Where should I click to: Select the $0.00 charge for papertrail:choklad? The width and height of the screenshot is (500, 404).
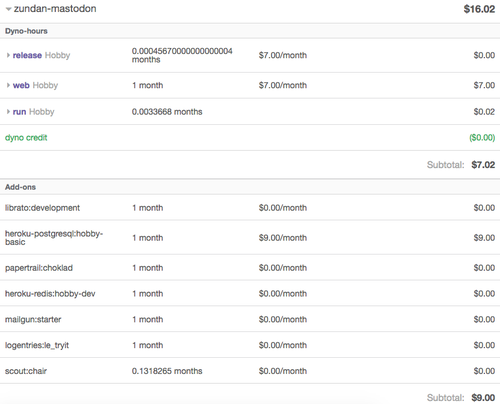pyautogui.click(x=484, y=268)
